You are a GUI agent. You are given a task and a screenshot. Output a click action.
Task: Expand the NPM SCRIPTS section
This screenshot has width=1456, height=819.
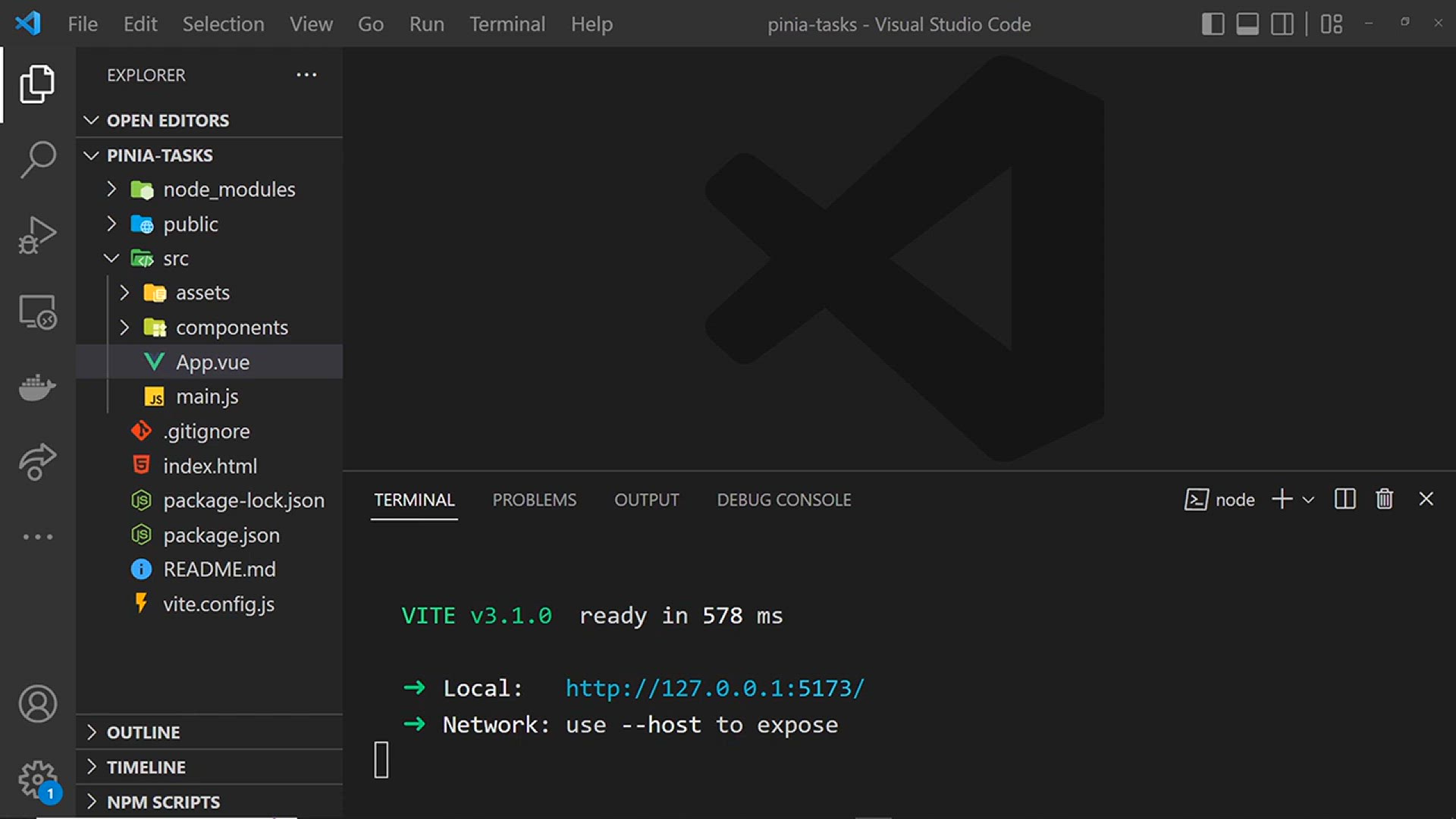pyautogui.click(x=209, y=802)
